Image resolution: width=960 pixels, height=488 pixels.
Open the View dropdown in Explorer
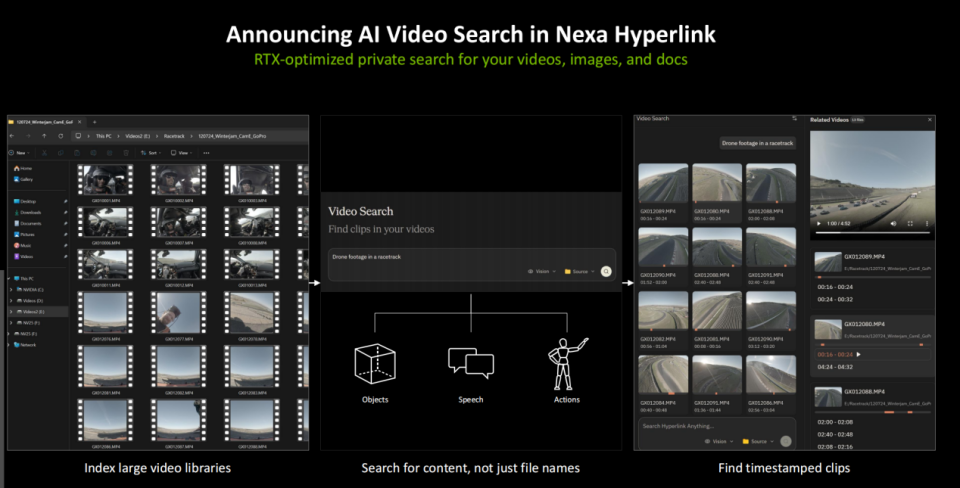pyautogui.click(x=181, y=152)
